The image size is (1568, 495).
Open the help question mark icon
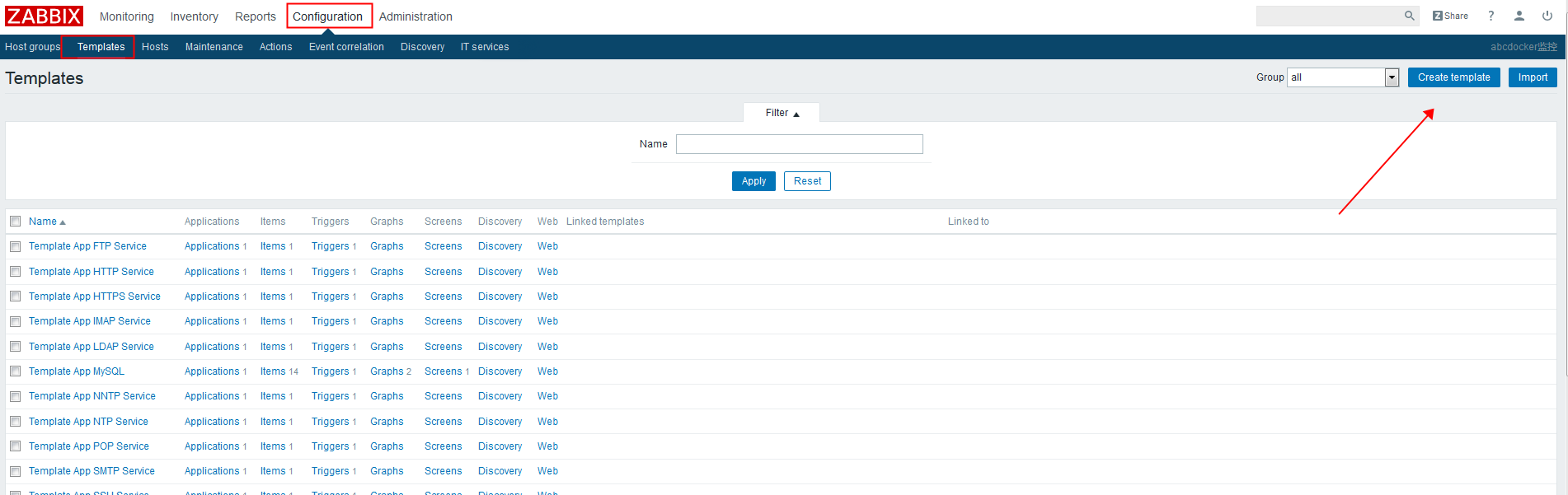[1491, 16]
